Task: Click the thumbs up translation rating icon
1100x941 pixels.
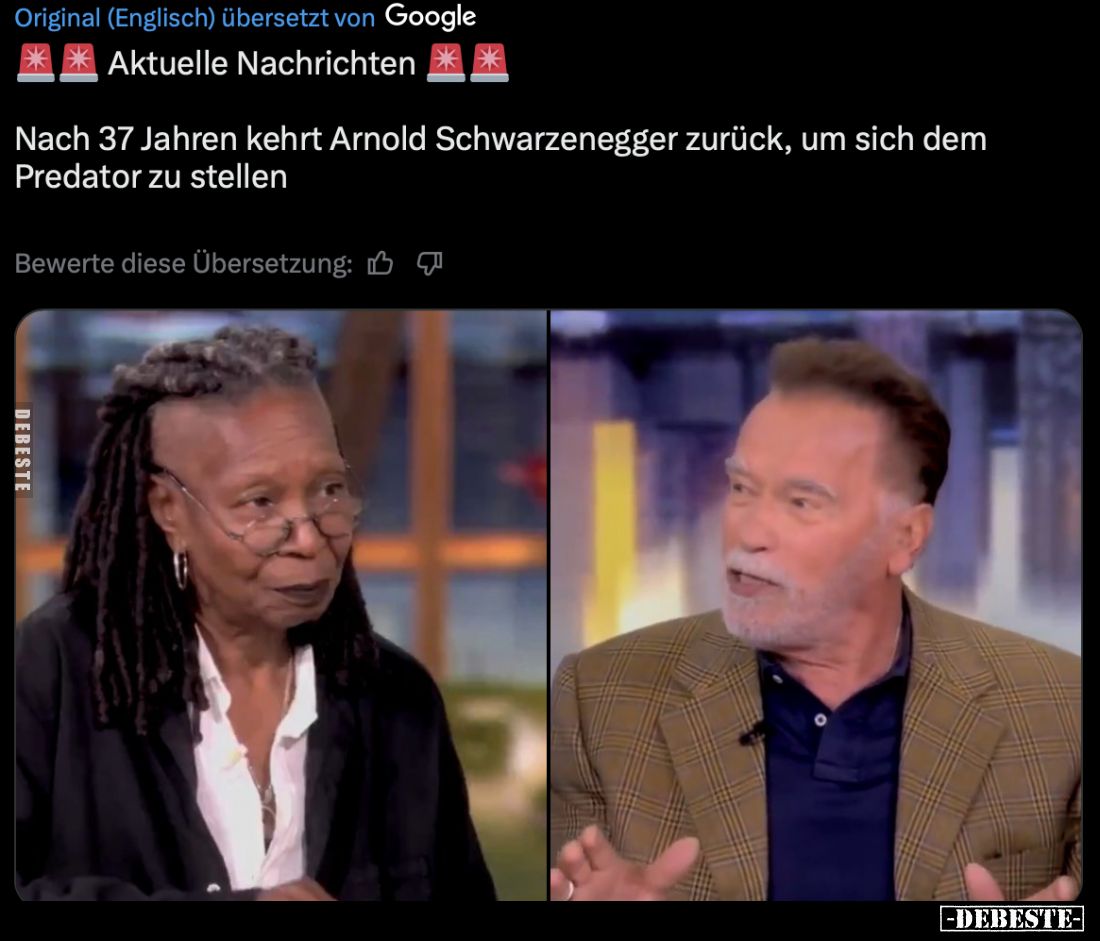Action: pos(380,263)
